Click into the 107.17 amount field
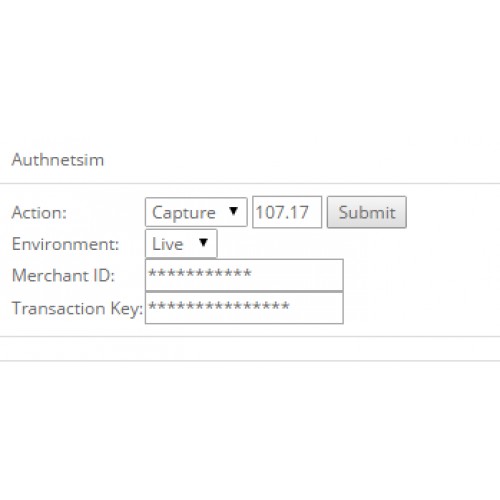500x500 pixels. (287, 212)
